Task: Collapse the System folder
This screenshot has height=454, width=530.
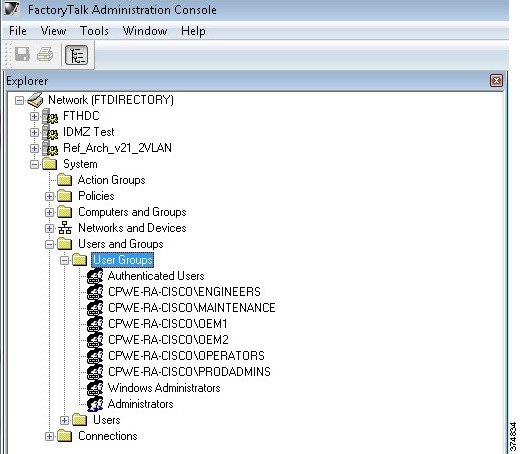Action: pyautogui.click(x=34, y=164)
